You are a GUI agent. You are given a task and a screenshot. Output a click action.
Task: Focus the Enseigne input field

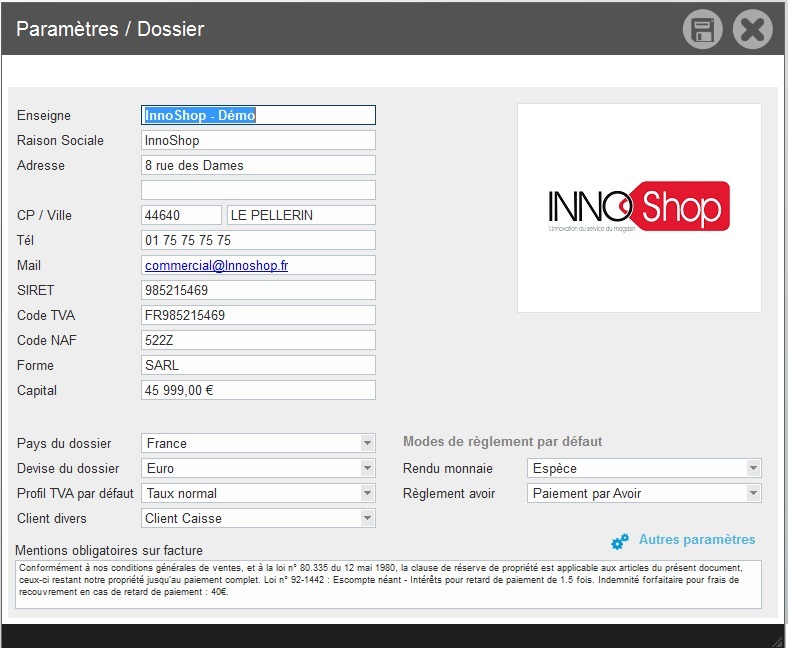point(258,115)
